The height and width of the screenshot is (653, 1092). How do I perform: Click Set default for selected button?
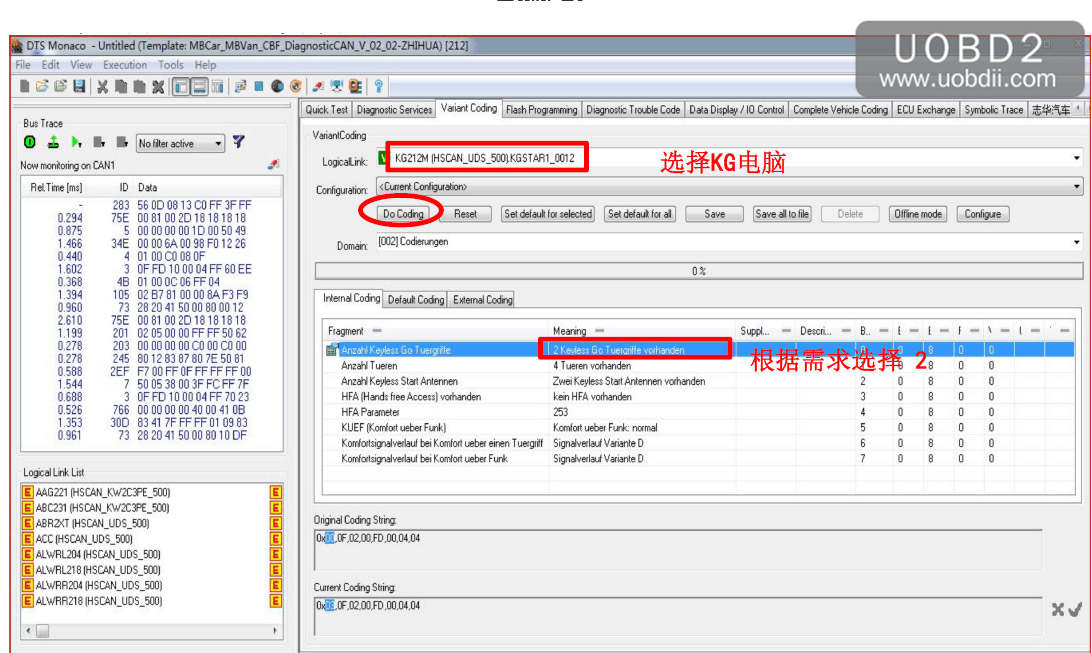(548, 214)
